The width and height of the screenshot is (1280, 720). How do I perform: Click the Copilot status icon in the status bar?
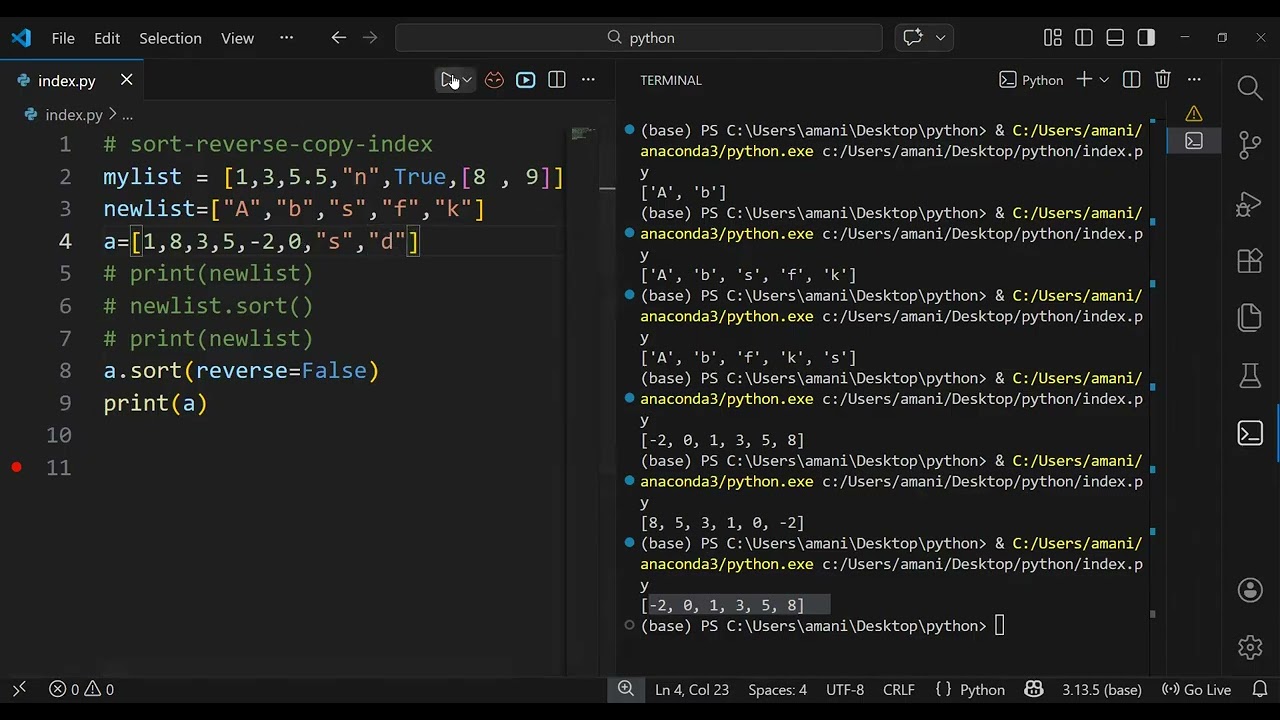[x=1034, y=689]
